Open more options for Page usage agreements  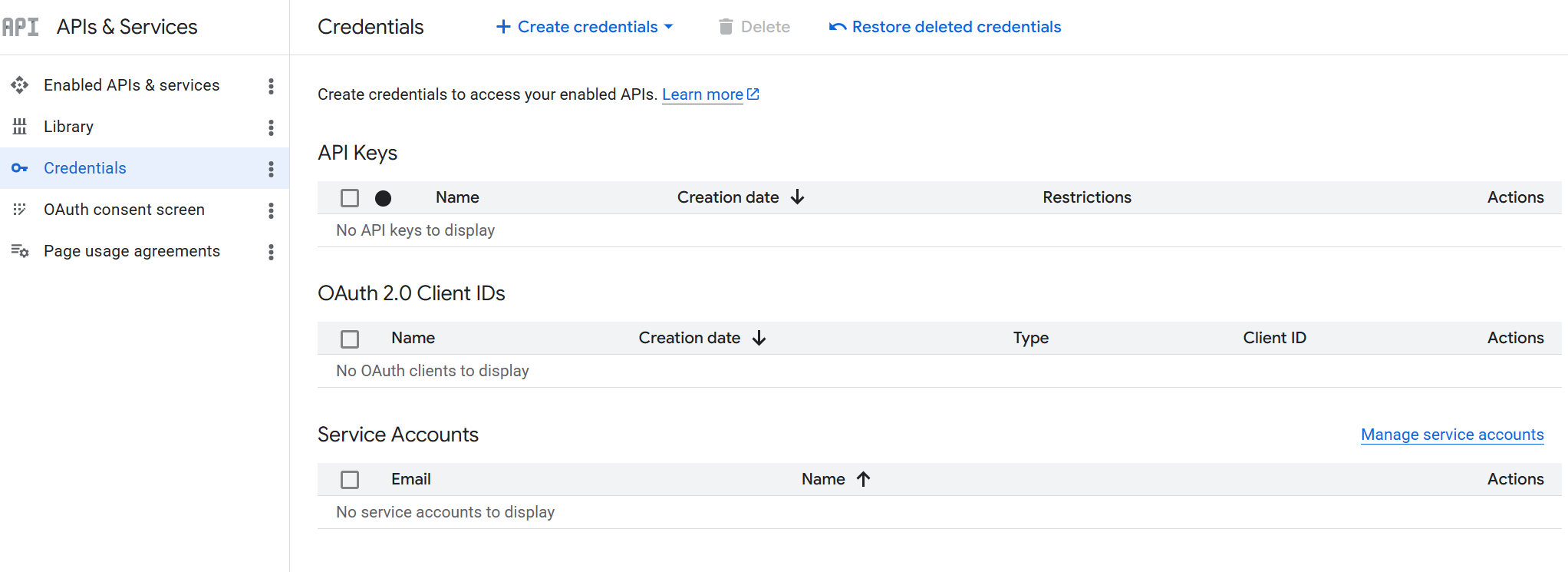click(x=271, y=252)
